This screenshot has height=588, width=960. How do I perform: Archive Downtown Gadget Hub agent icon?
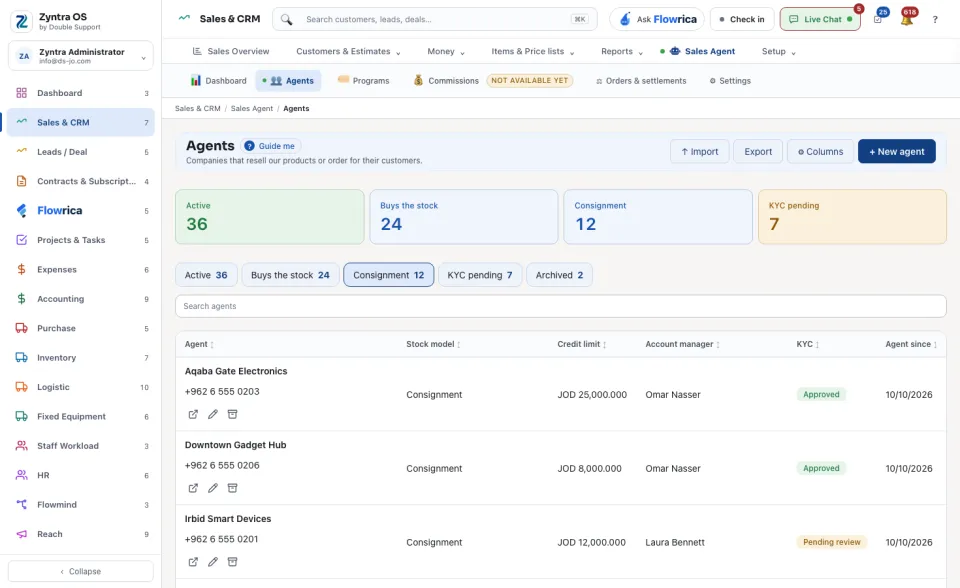232,488
